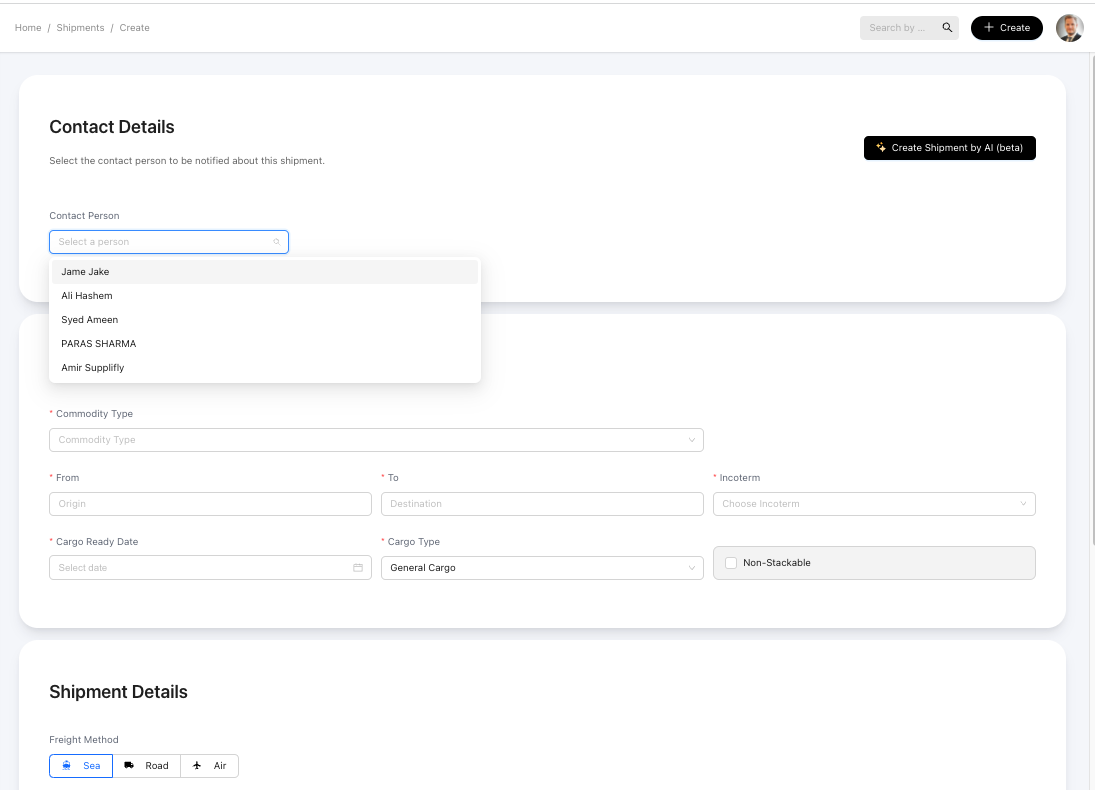Screen dimensions: 1095x790
Task: Enable the Non-Stackable checkbox
Action: [731, 563]
